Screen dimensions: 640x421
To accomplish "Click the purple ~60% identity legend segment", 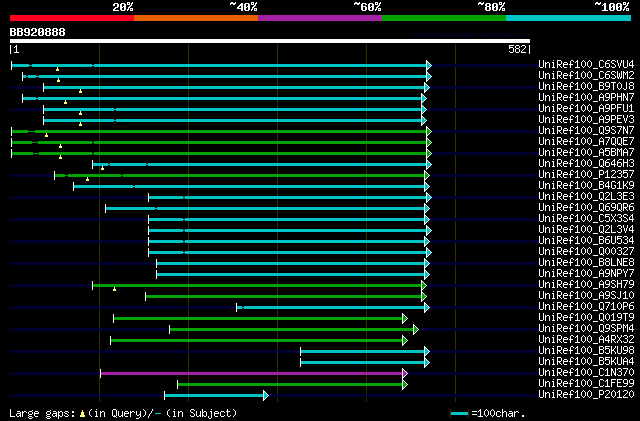I will [x=320, y=18].
